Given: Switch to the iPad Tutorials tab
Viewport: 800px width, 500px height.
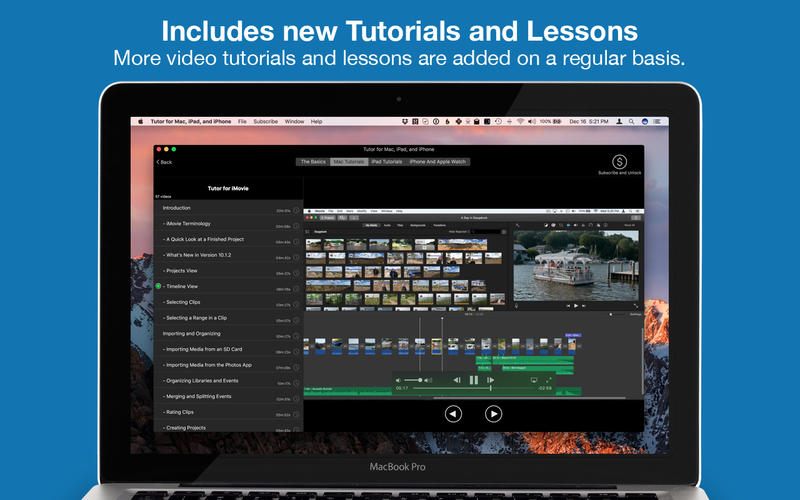Looking at the screenshot, I should point(386,161).
